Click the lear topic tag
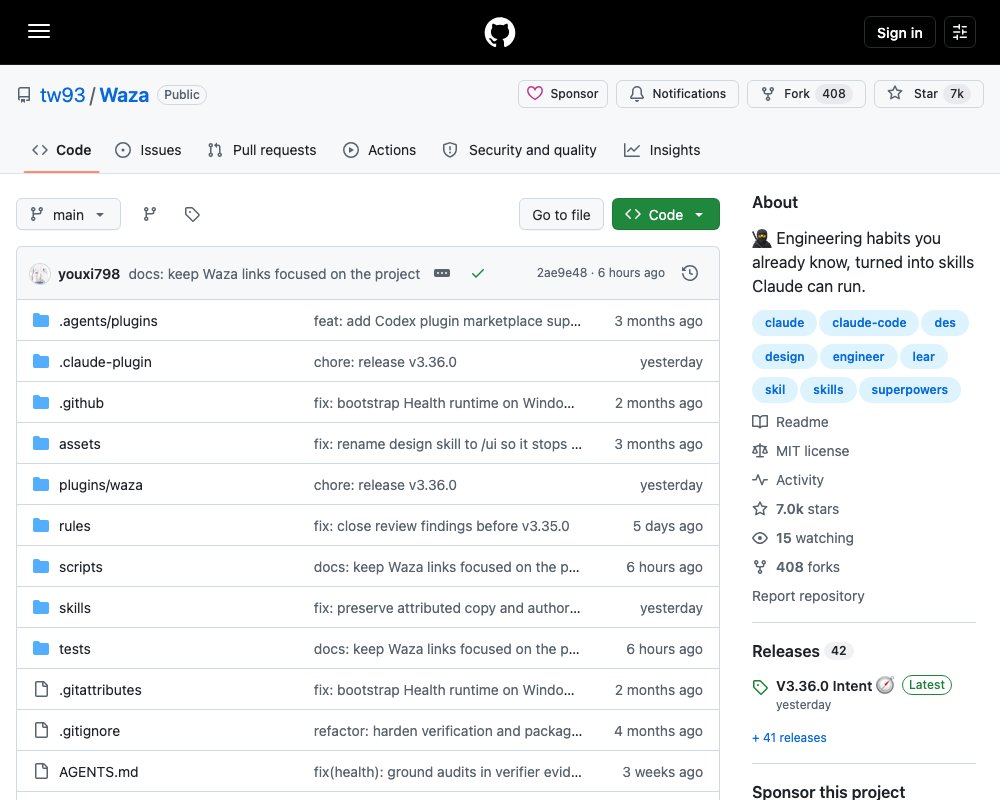Viewport: 1000px width, 800px height. tap(923, 357)
